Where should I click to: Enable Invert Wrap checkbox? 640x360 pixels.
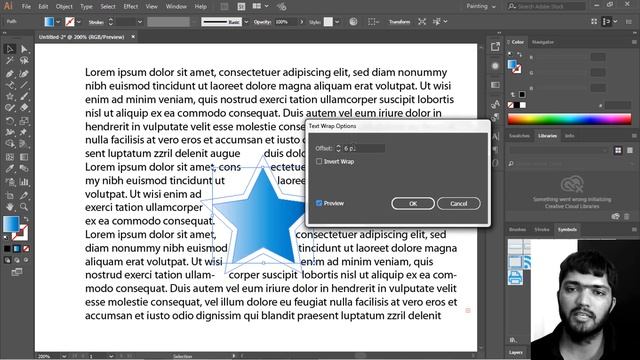coord(319,162)
